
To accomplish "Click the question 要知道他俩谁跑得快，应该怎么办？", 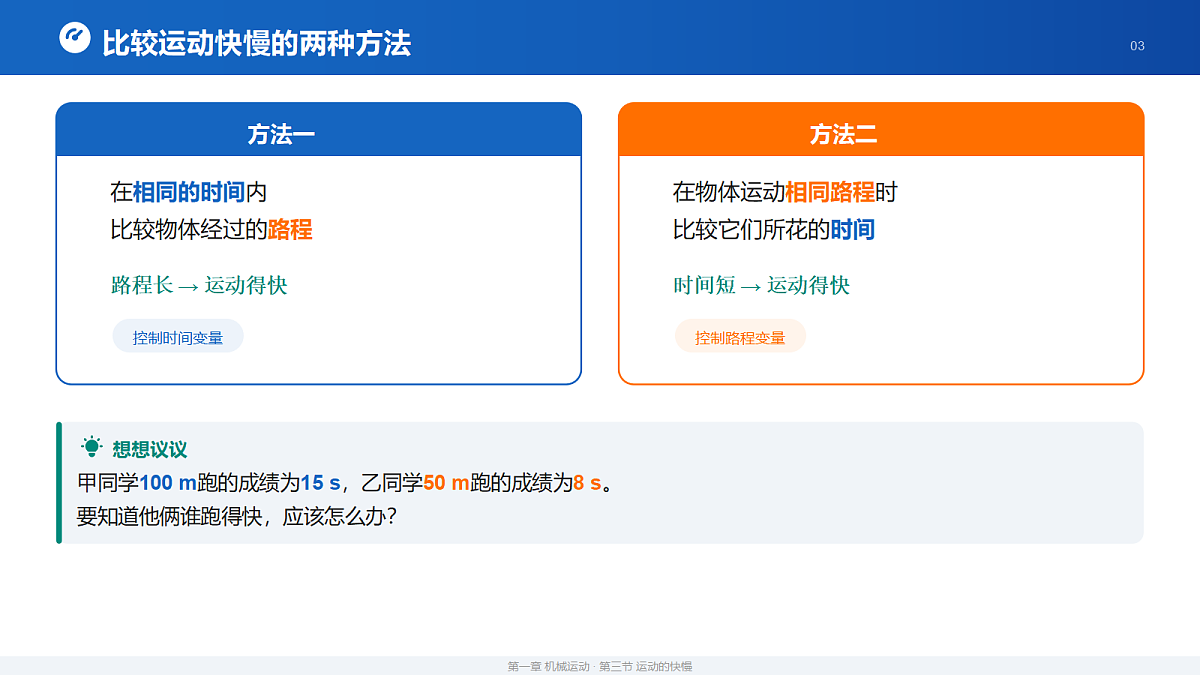I will [239, 517].
